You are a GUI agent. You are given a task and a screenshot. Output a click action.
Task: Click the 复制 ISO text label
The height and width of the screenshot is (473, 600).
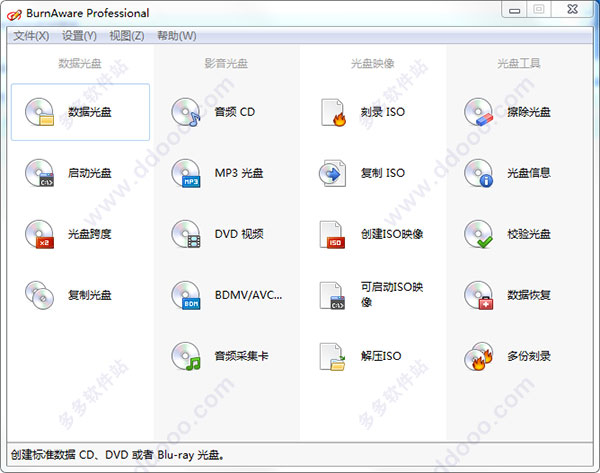[x=383, y=173]
